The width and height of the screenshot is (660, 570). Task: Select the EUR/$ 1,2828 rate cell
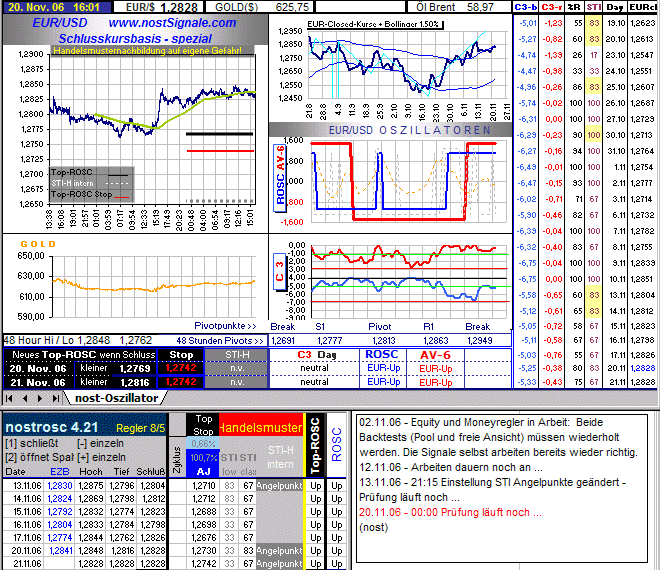159,7
